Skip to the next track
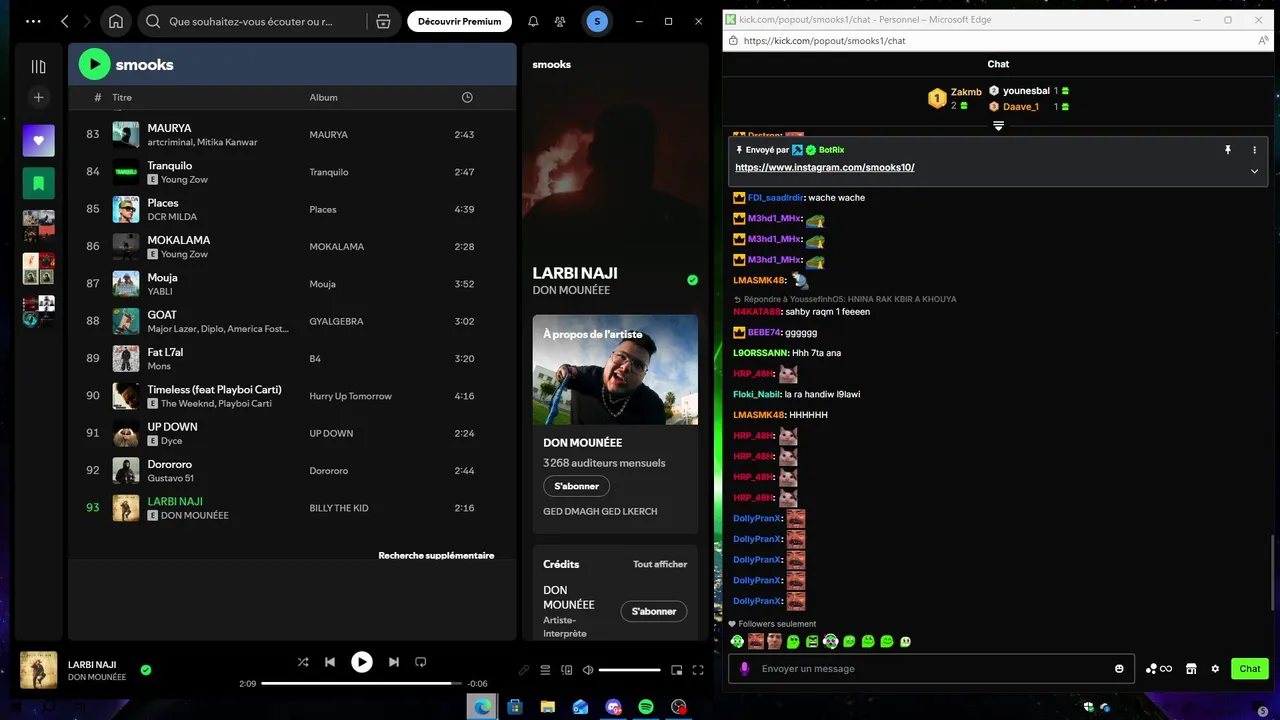This screenshot has height=720, width=1280. 394,662
